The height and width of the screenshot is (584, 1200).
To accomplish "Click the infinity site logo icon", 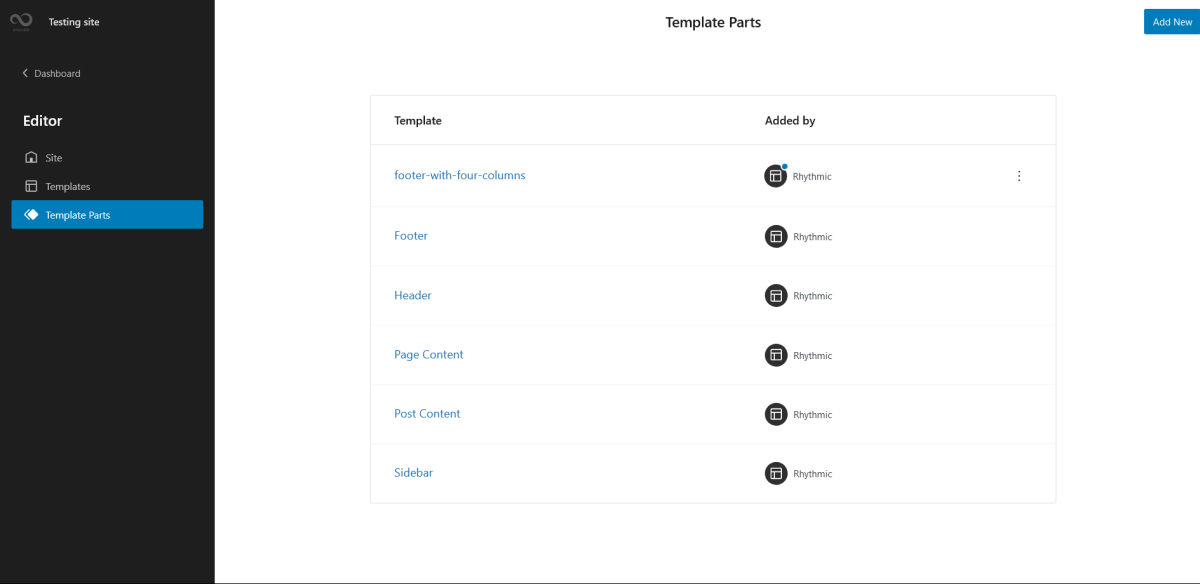I will 21,22.
